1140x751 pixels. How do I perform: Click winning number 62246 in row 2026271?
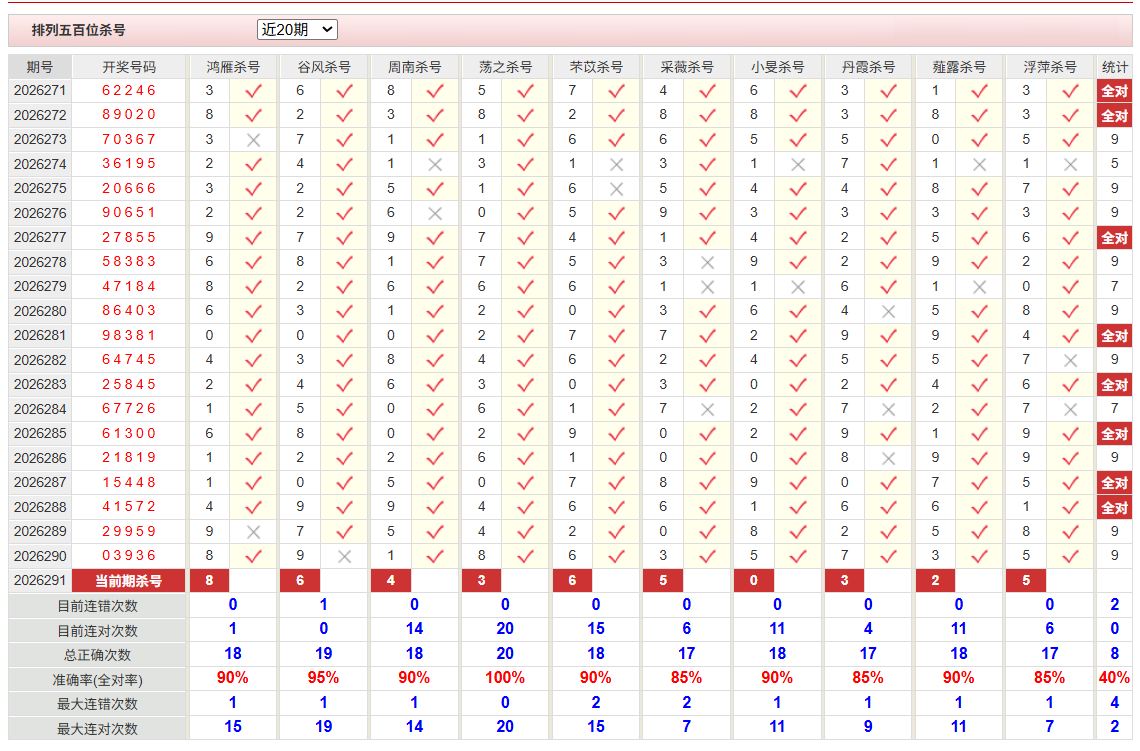(129, 90)
